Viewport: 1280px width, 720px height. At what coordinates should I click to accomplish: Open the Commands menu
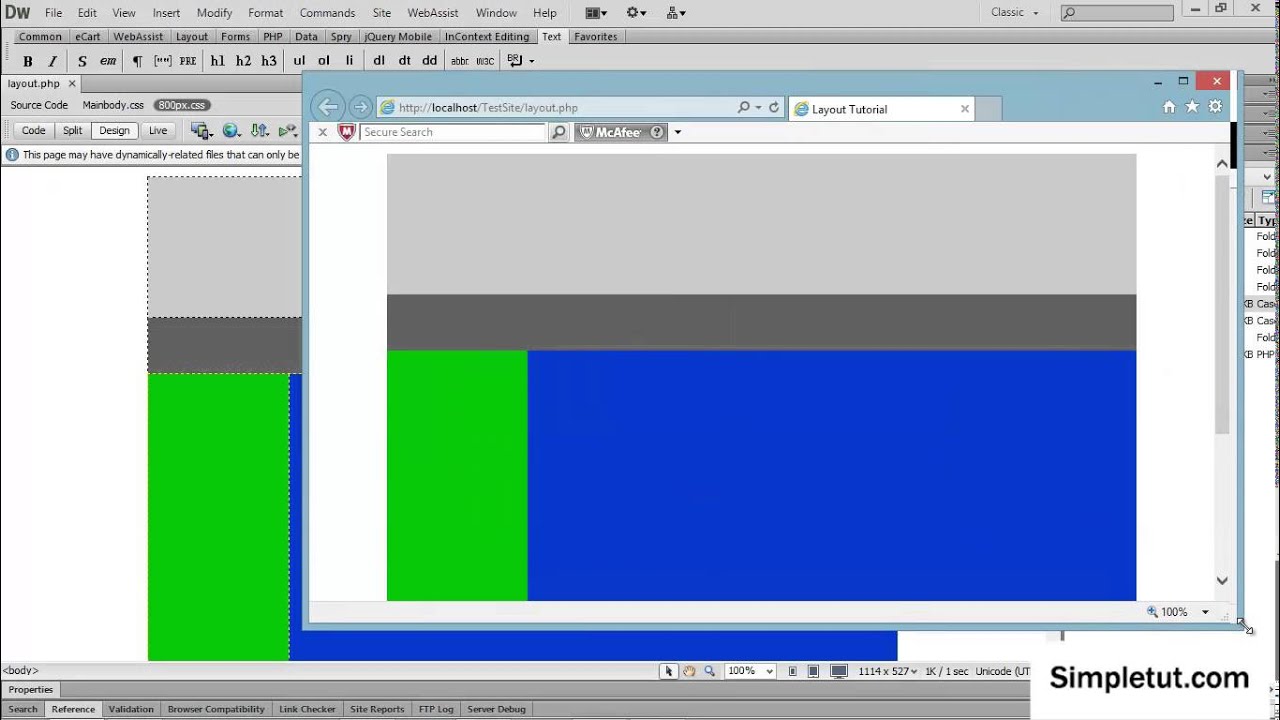coord(327,13)
